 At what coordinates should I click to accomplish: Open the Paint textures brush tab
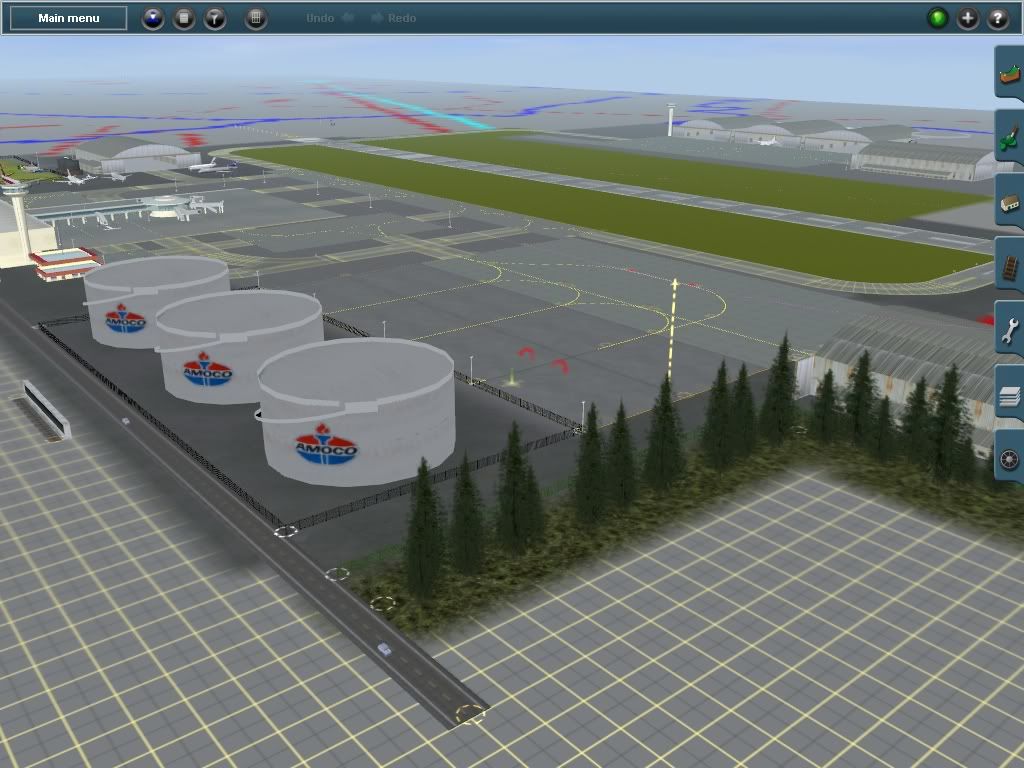click(x=1009, y=137)
